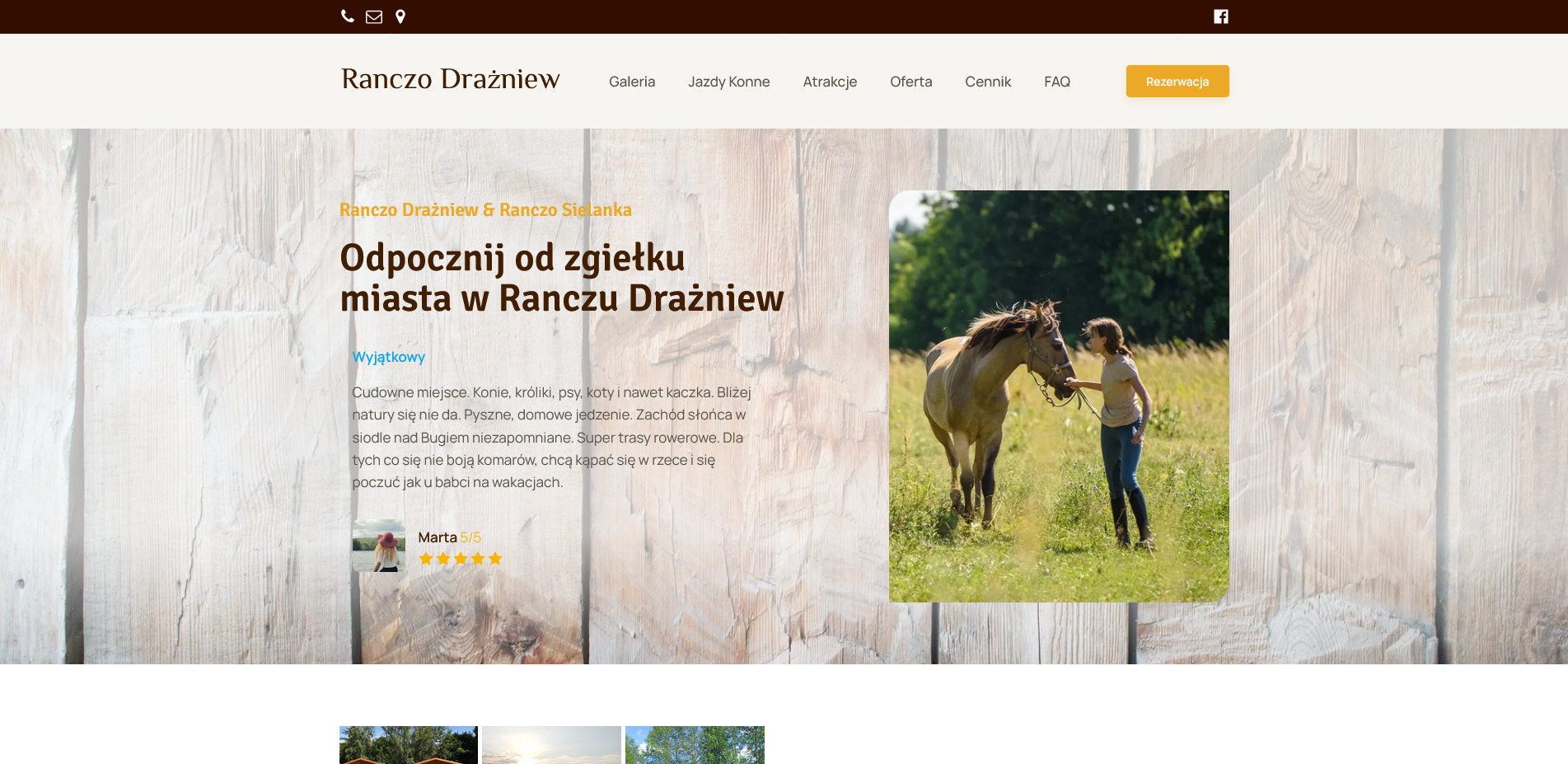Click the cabins thumbnail at the bottom
The image size is (1568, 764).
tap(407, 746)
